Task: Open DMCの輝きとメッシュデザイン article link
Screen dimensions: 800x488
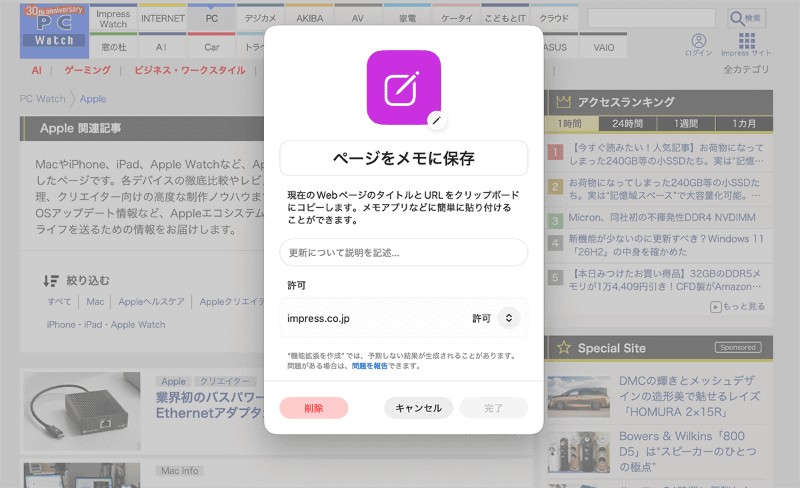Action: tap(689, 396)
